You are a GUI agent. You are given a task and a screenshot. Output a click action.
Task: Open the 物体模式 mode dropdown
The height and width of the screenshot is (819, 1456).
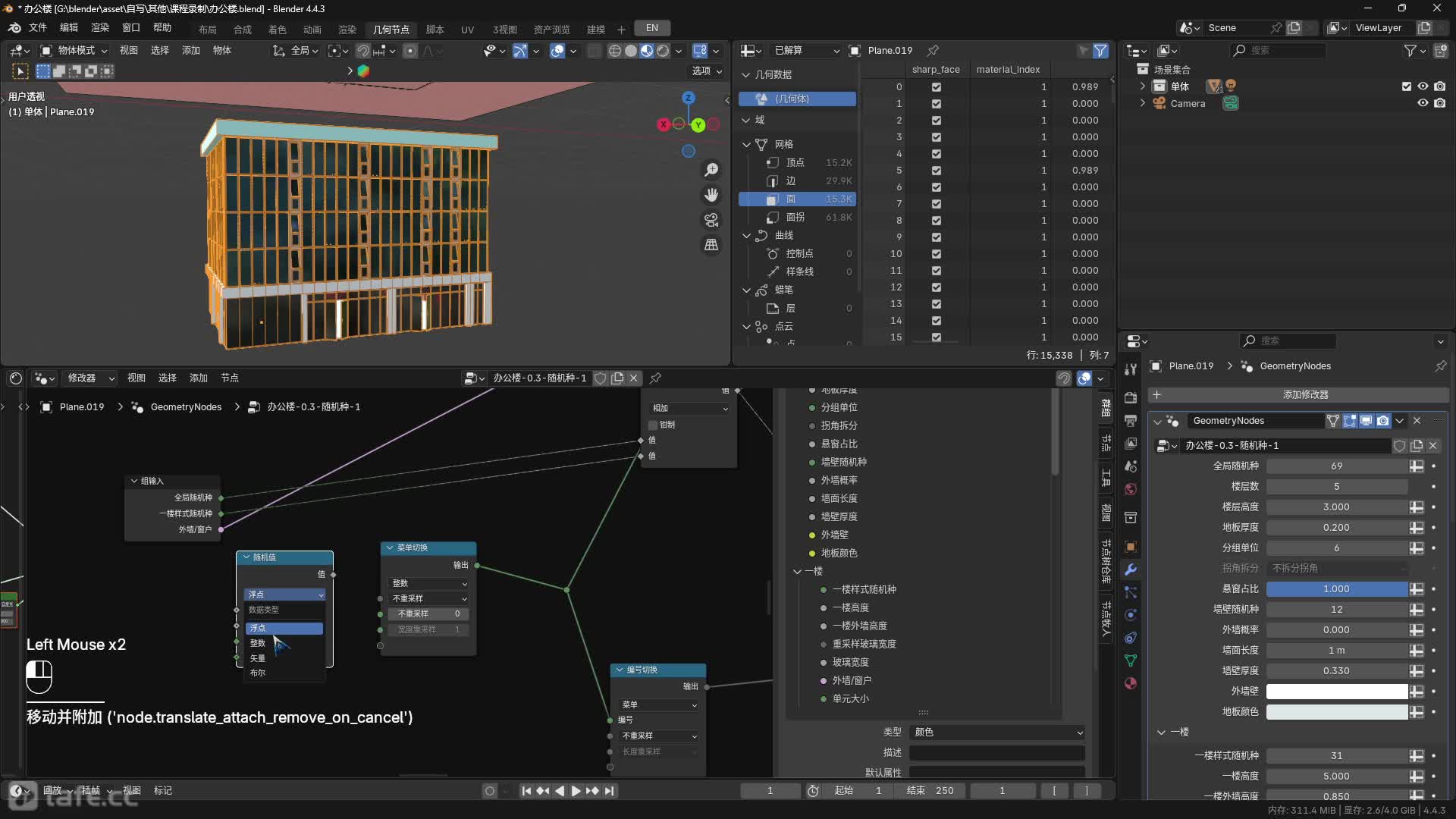74,51
